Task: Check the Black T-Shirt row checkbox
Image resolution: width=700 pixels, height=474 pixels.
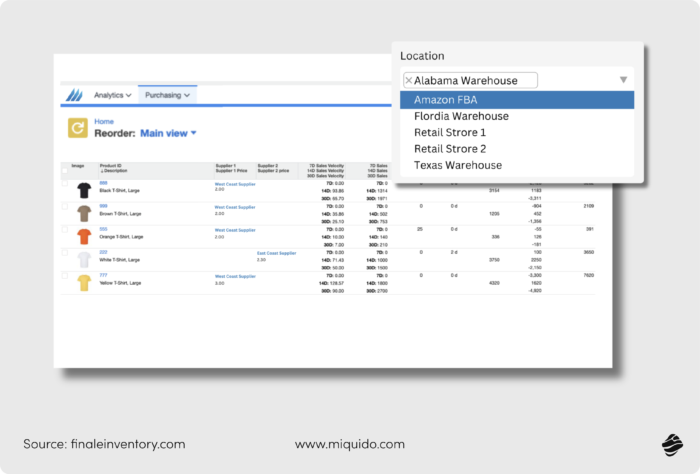Action: (x=65, y=184)
